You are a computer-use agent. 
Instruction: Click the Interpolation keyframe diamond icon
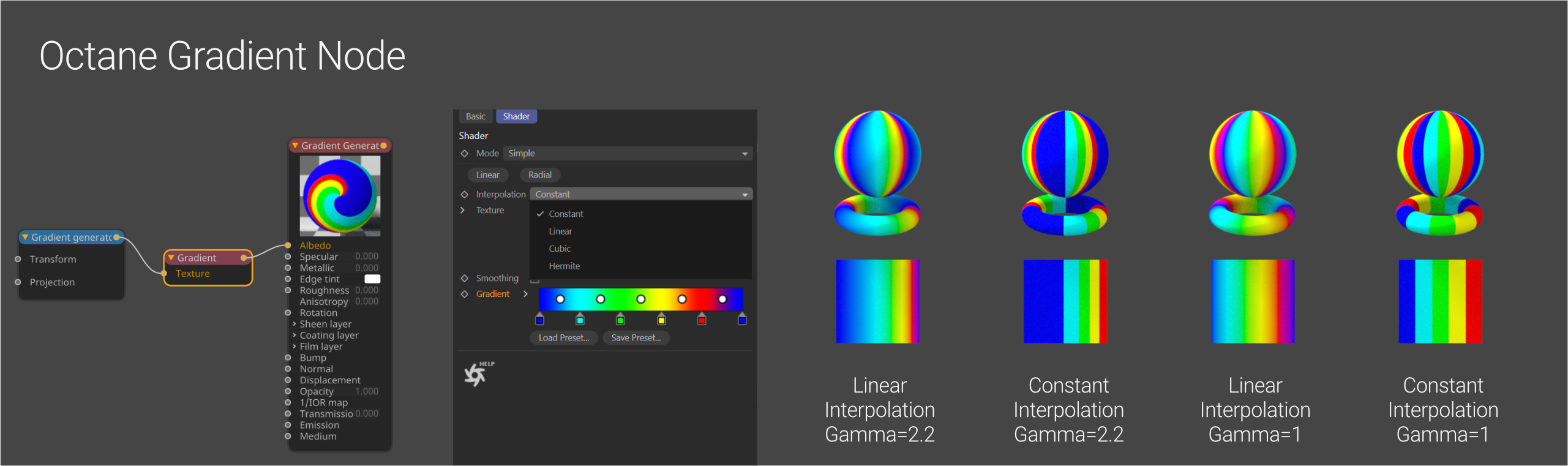(464, 194)
